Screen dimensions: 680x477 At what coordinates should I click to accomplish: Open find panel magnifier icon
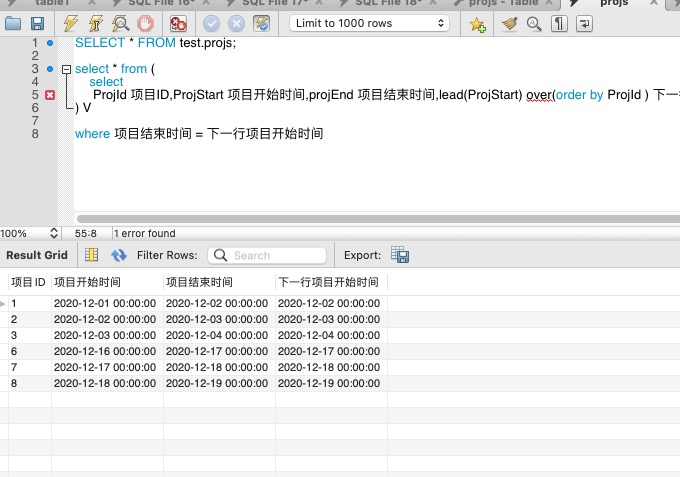pos(534,23)
